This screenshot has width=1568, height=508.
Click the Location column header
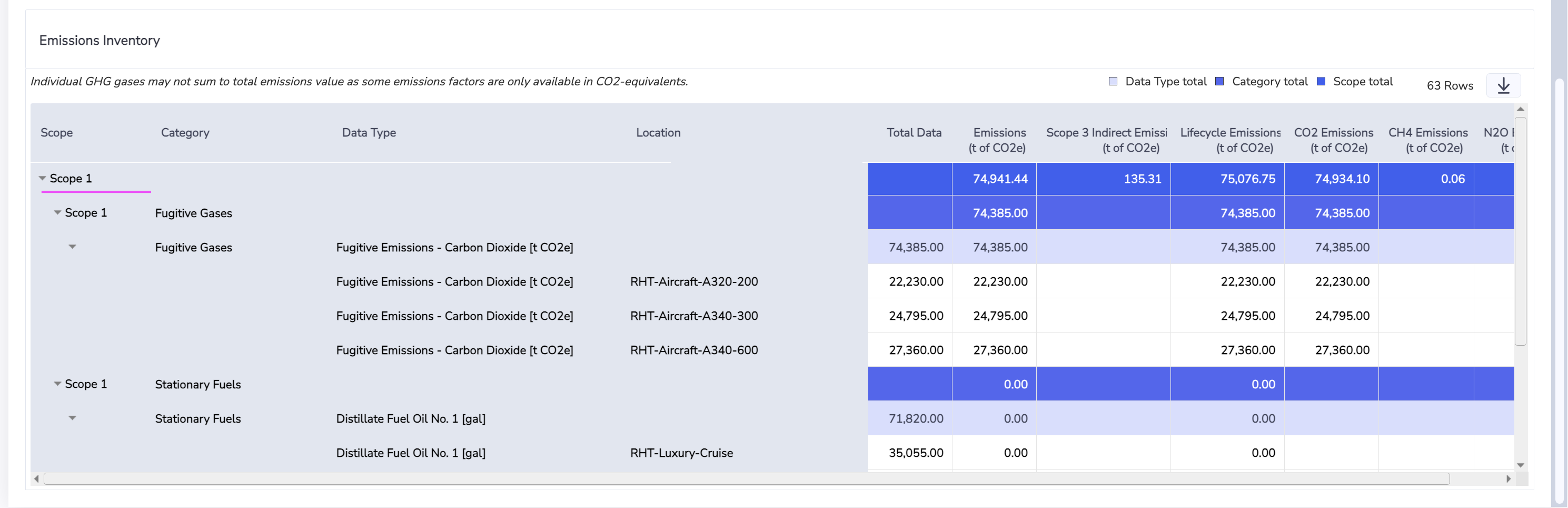[658, 133]
